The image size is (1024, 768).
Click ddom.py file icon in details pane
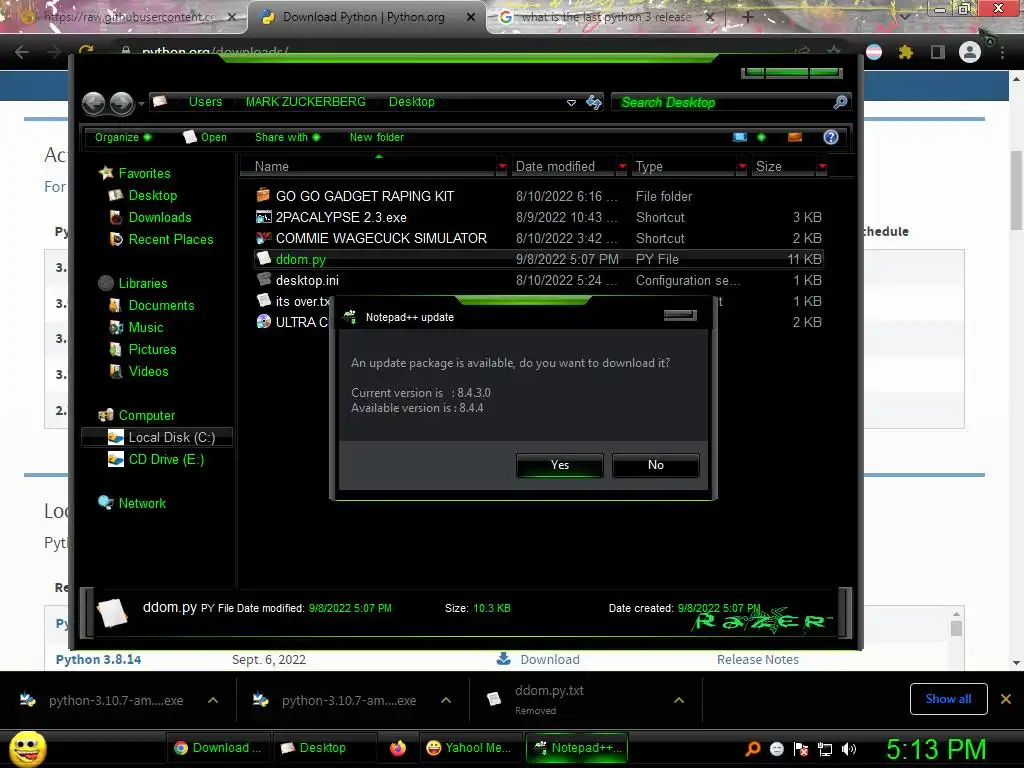112,613
